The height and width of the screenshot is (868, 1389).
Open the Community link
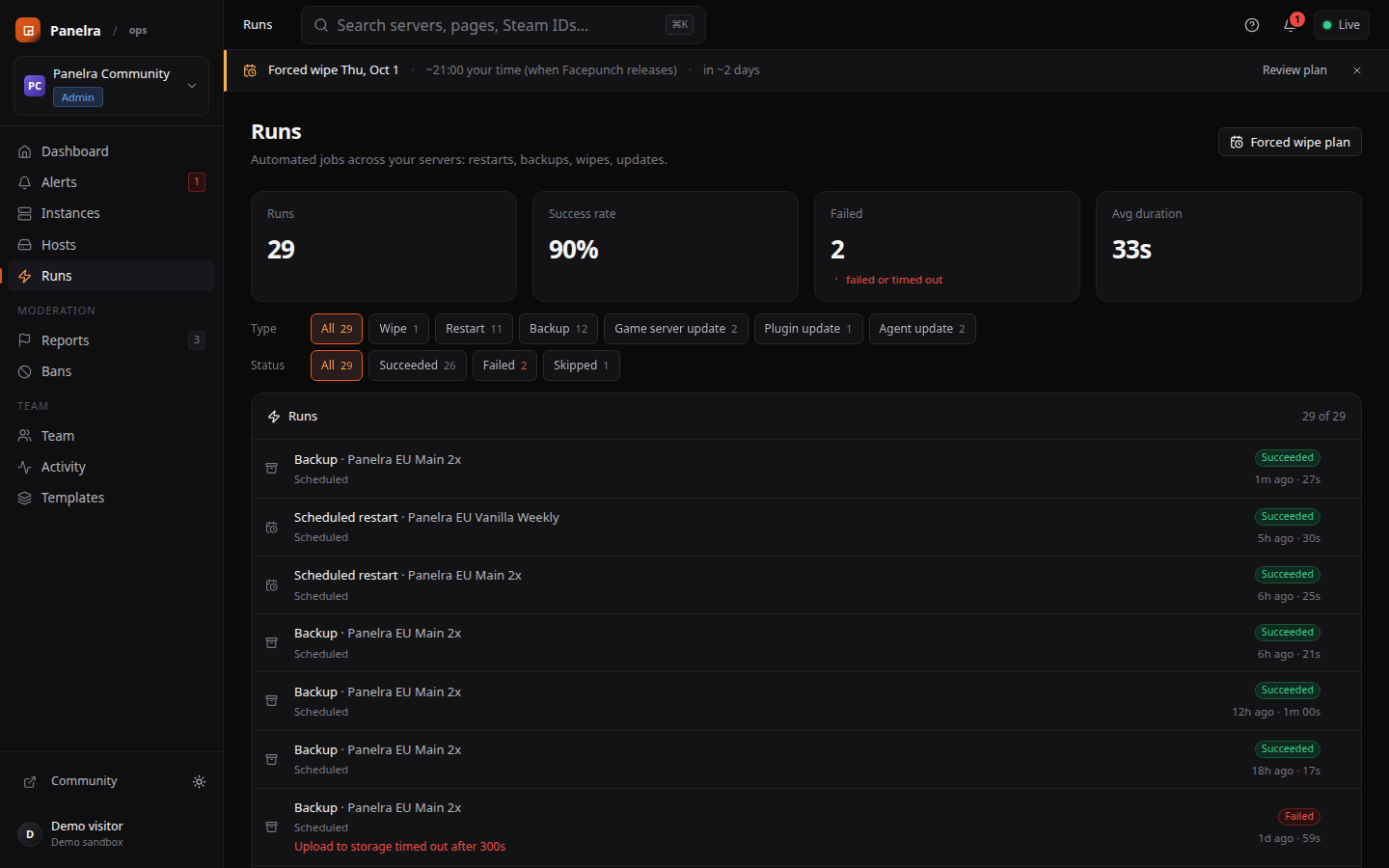[84, 781]
